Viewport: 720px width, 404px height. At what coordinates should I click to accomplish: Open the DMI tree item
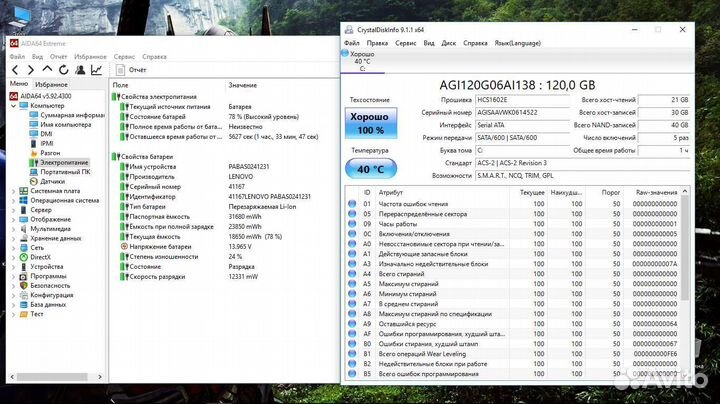pyautogui.click(x=41, y=134)
